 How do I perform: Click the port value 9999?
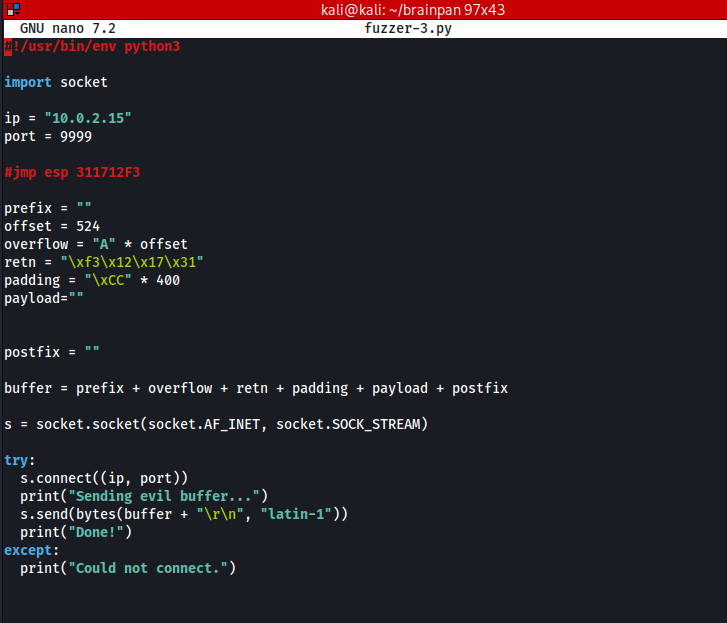tap(76, 136)
